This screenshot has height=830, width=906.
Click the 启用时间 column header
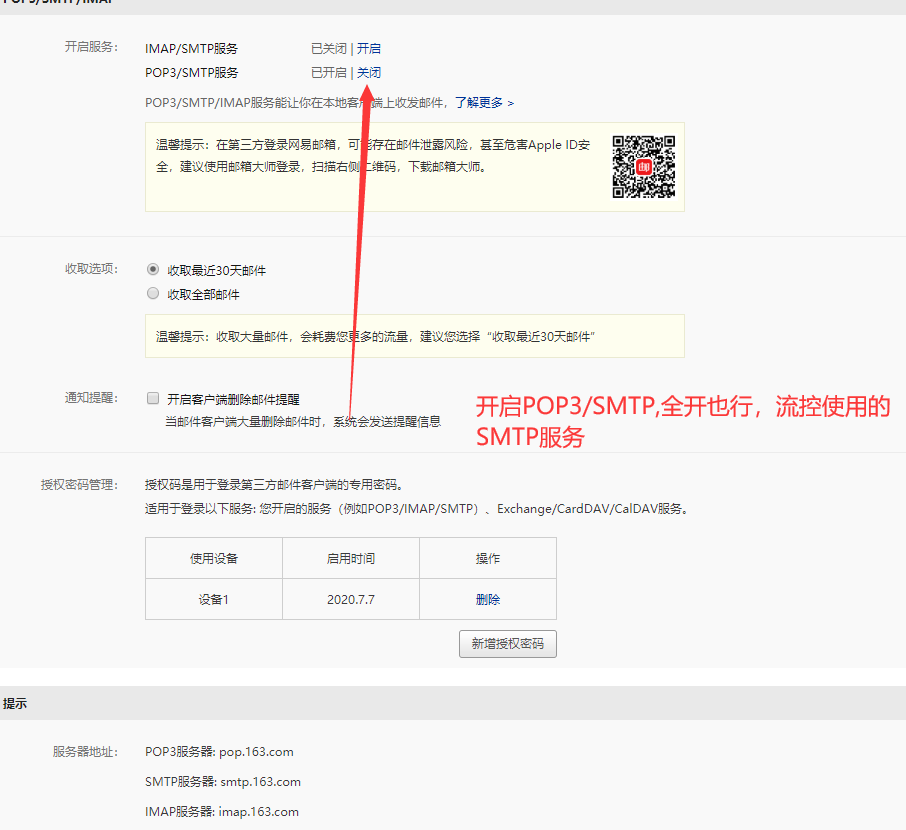point(351,558)
